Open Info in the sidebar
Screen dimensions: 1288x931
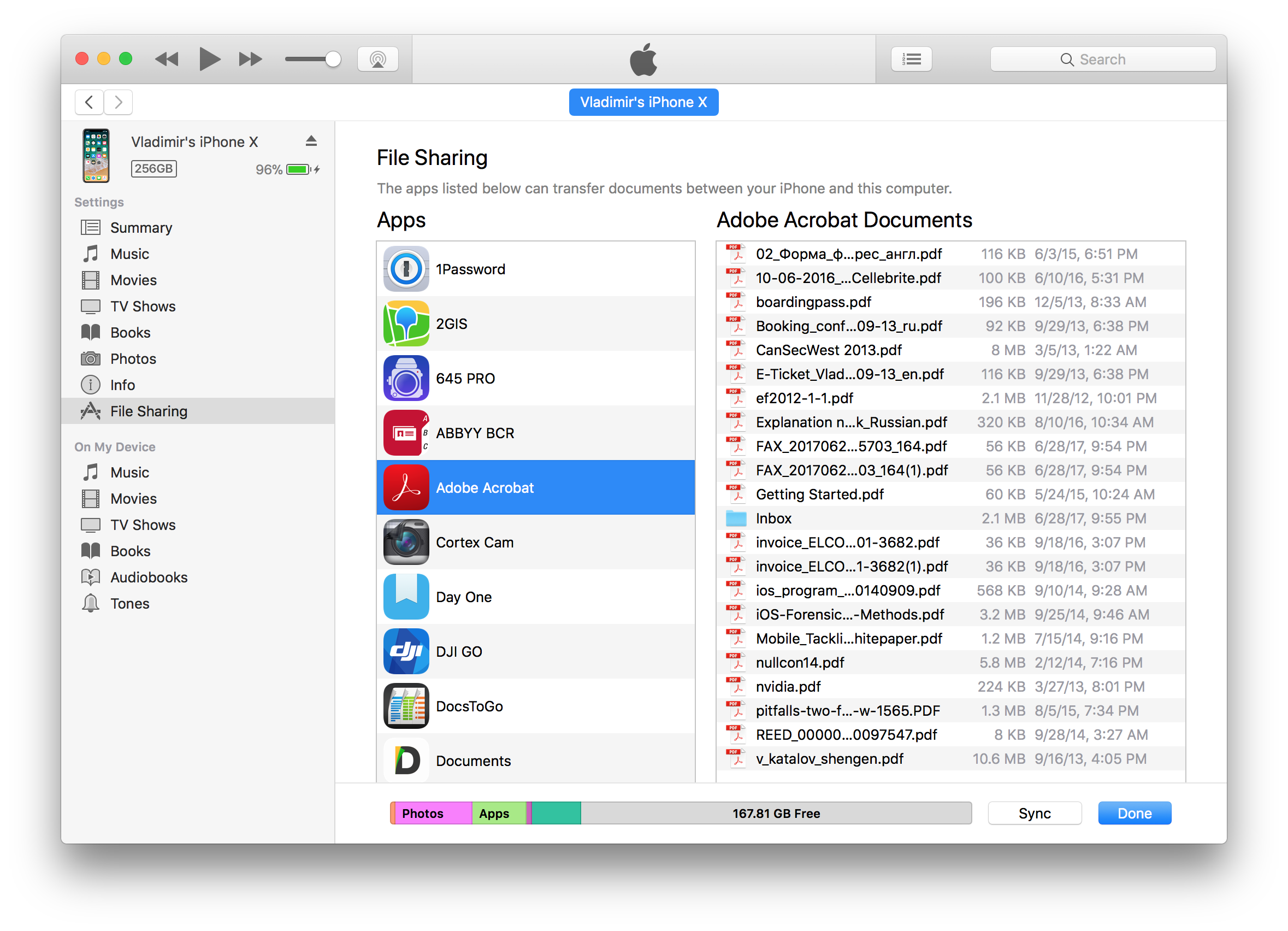198,385
